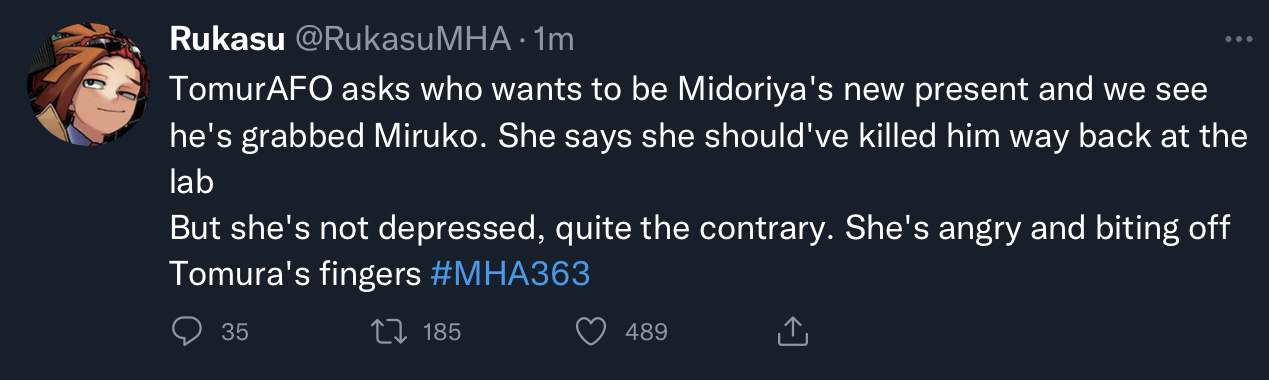This screenshot has height=380, width=1269.
Task: Click the 489 likes count
Action: (646, 332)
